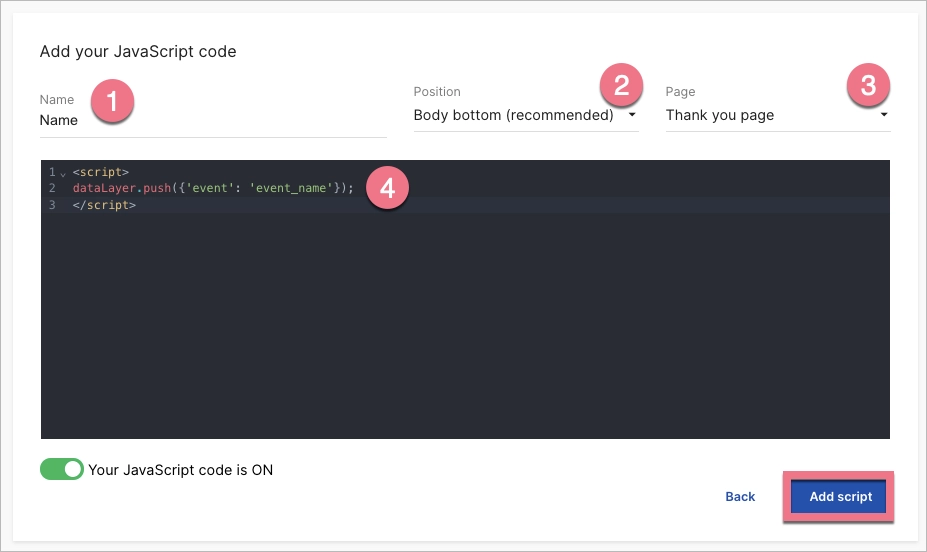The height and width of the screenshot is (552, 927).
Task: Click the Page dropdown caret arrow
Action: [x=883, y=115]
